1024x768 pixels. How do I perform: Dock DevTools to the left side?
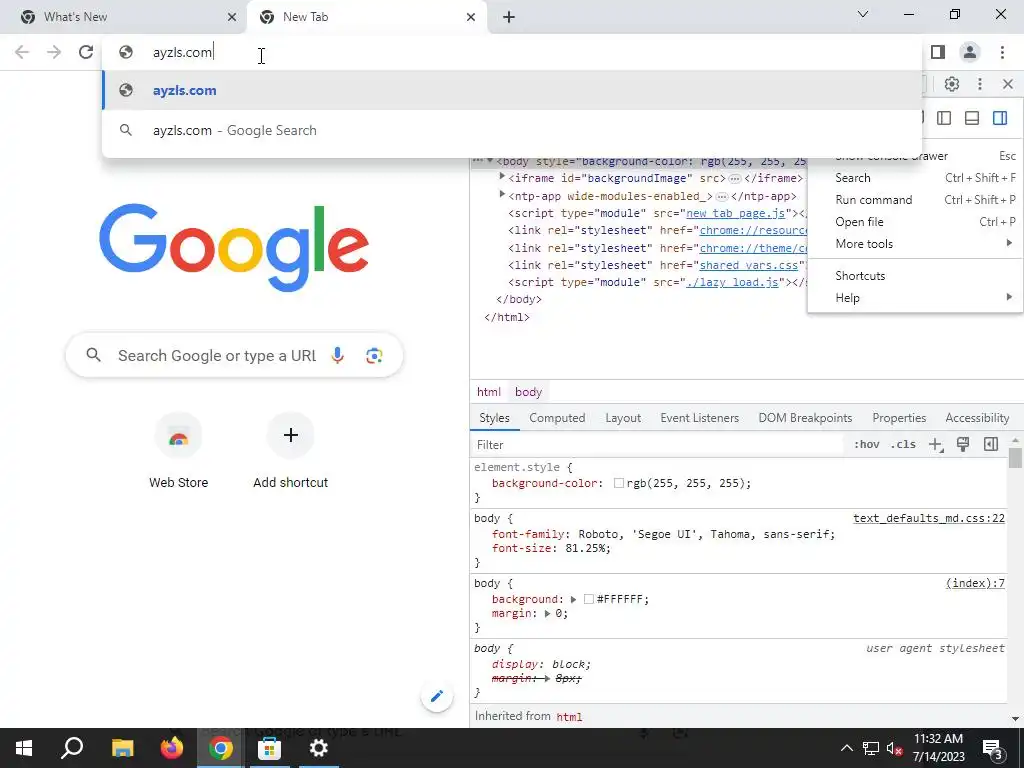tap(944, 118)
